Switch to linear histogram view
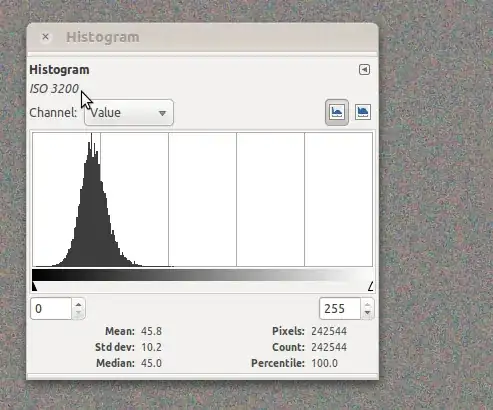The height and width of the screenshot is (410, 493). (337, 112)
